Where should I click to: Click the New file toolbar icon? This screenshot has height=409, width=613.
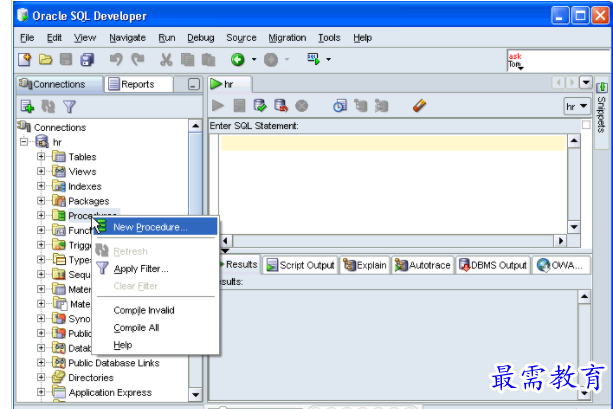coord(25,59)
